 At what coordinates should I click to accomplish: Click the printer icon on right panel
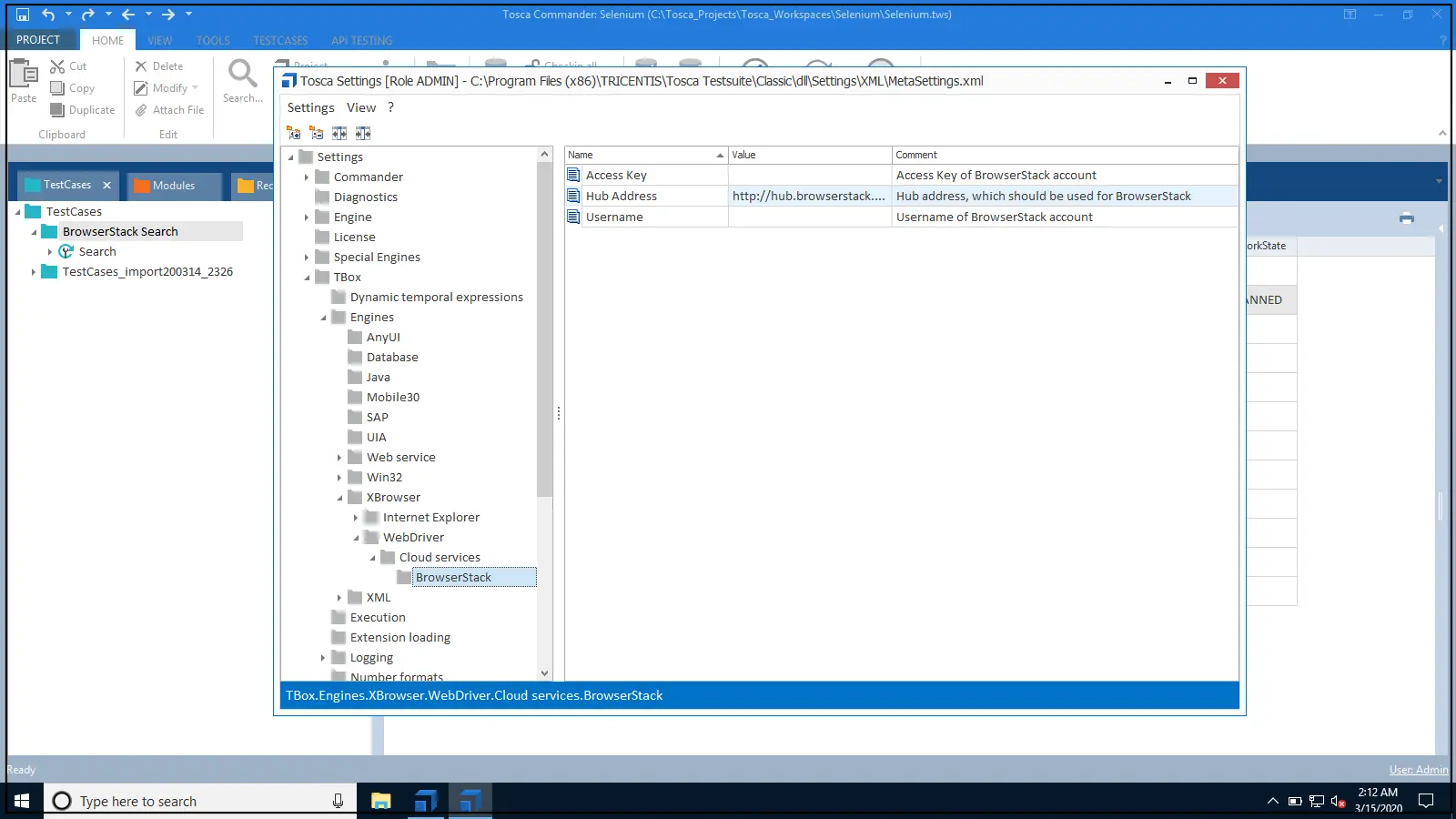1407,218
